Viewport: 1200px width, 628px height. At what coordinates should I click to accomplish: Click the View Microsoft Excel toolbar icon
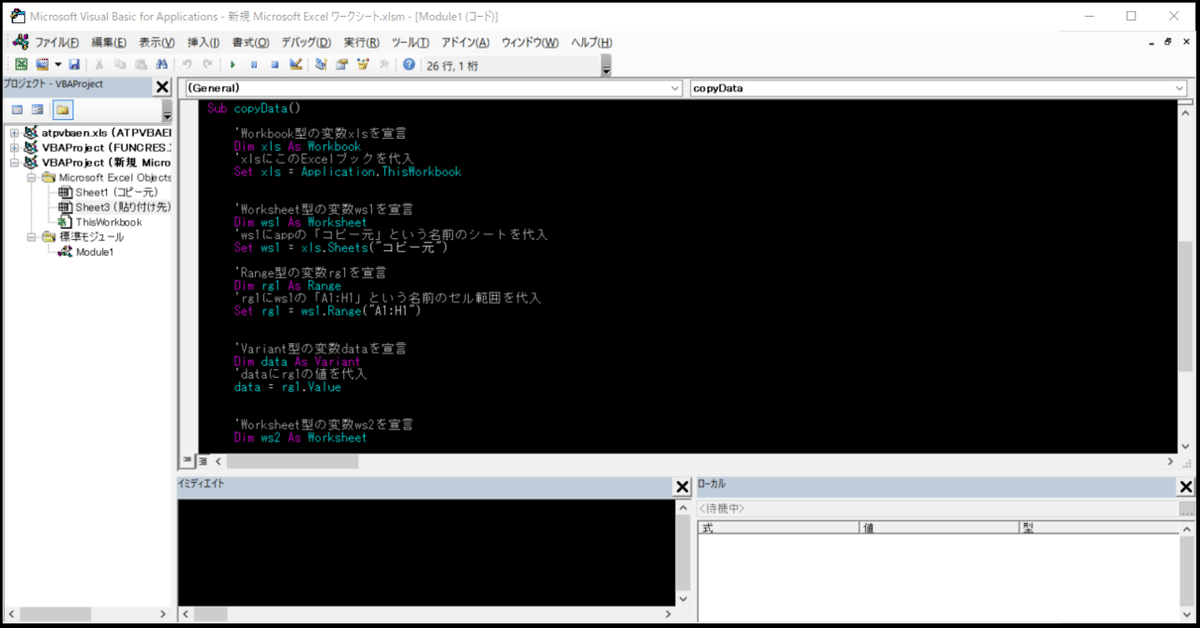pos(21,64)
